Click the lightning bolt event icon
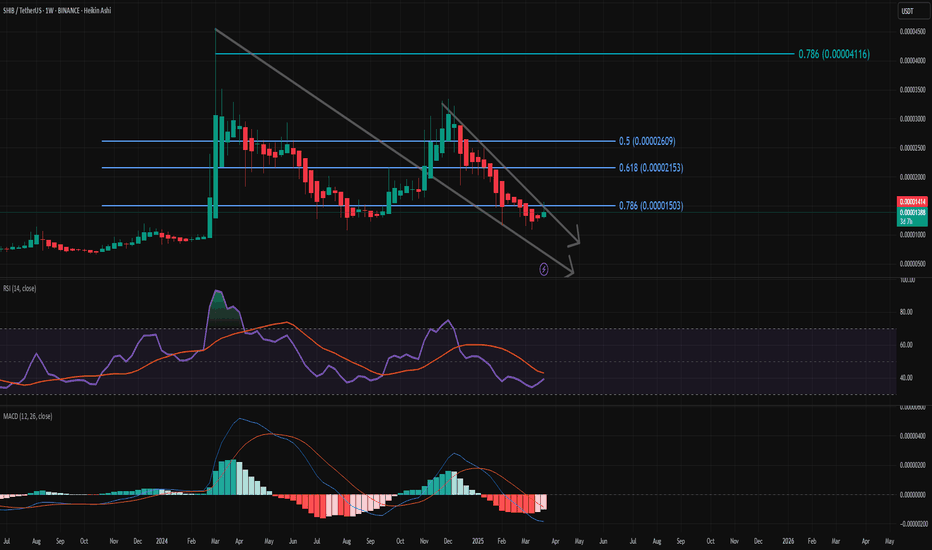 click(544, 269)
